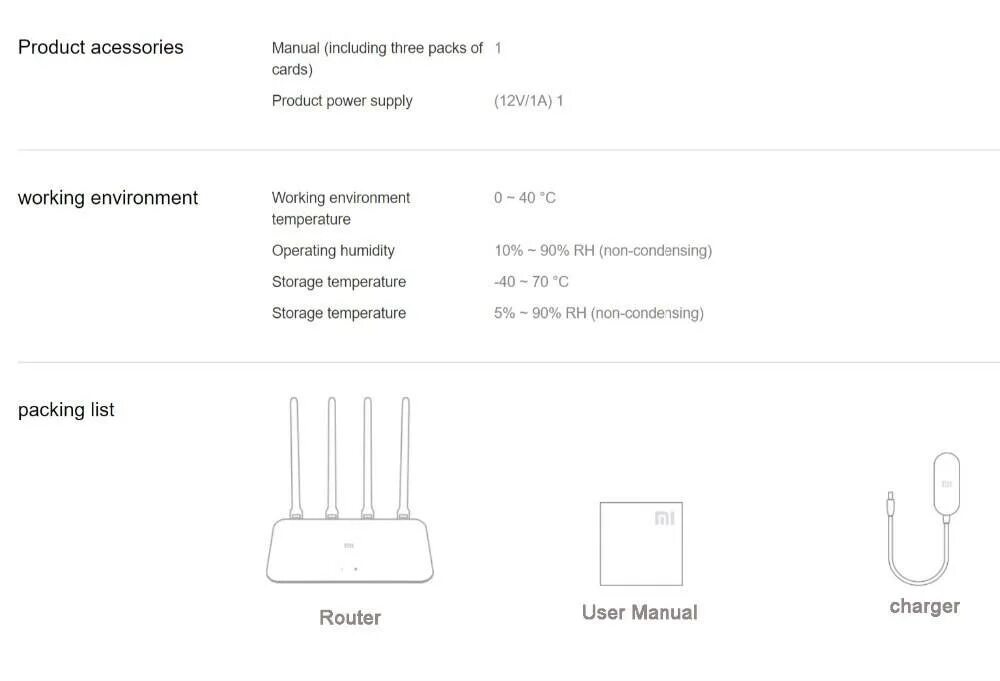The image size is (1000, 681).
Task: Select the "charger" caption
Action: point(924,606)
